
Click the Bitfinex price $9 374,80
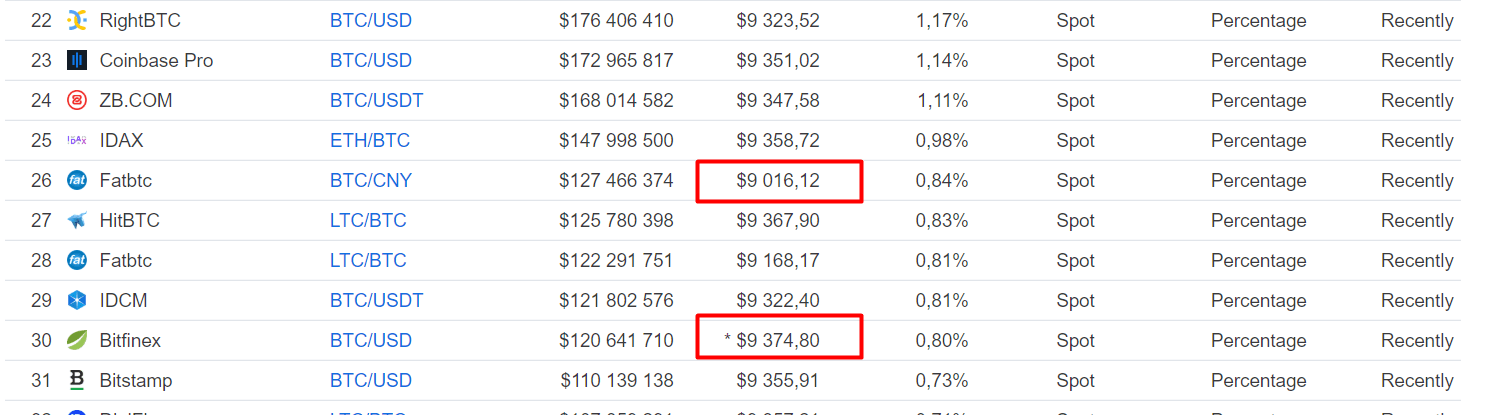tap(778, 341)
